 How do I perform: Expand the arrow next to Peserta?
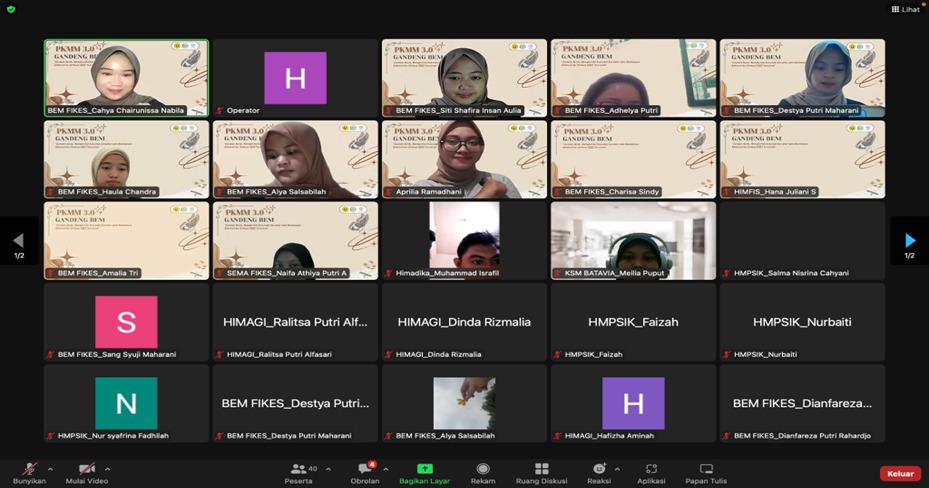click(327, 468)
